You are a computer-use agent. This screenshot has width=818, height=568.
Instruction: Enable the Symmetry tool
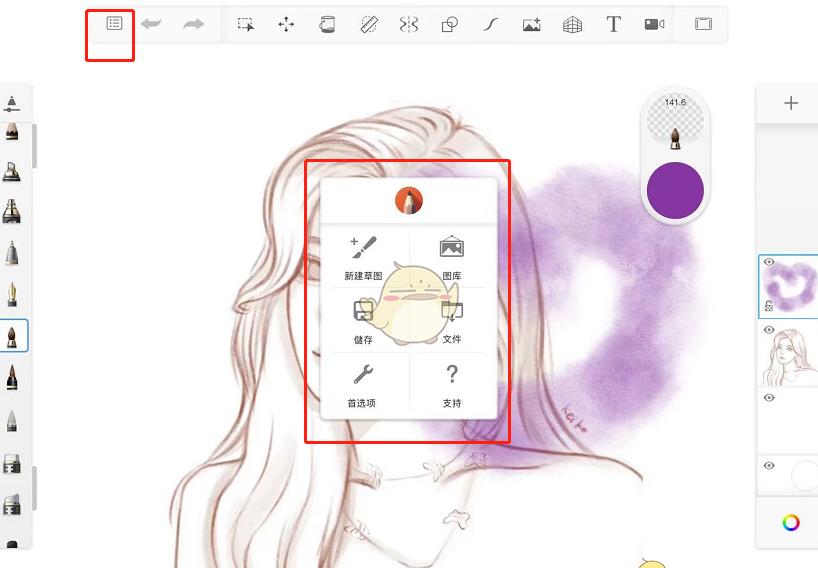tap(408, 24)
